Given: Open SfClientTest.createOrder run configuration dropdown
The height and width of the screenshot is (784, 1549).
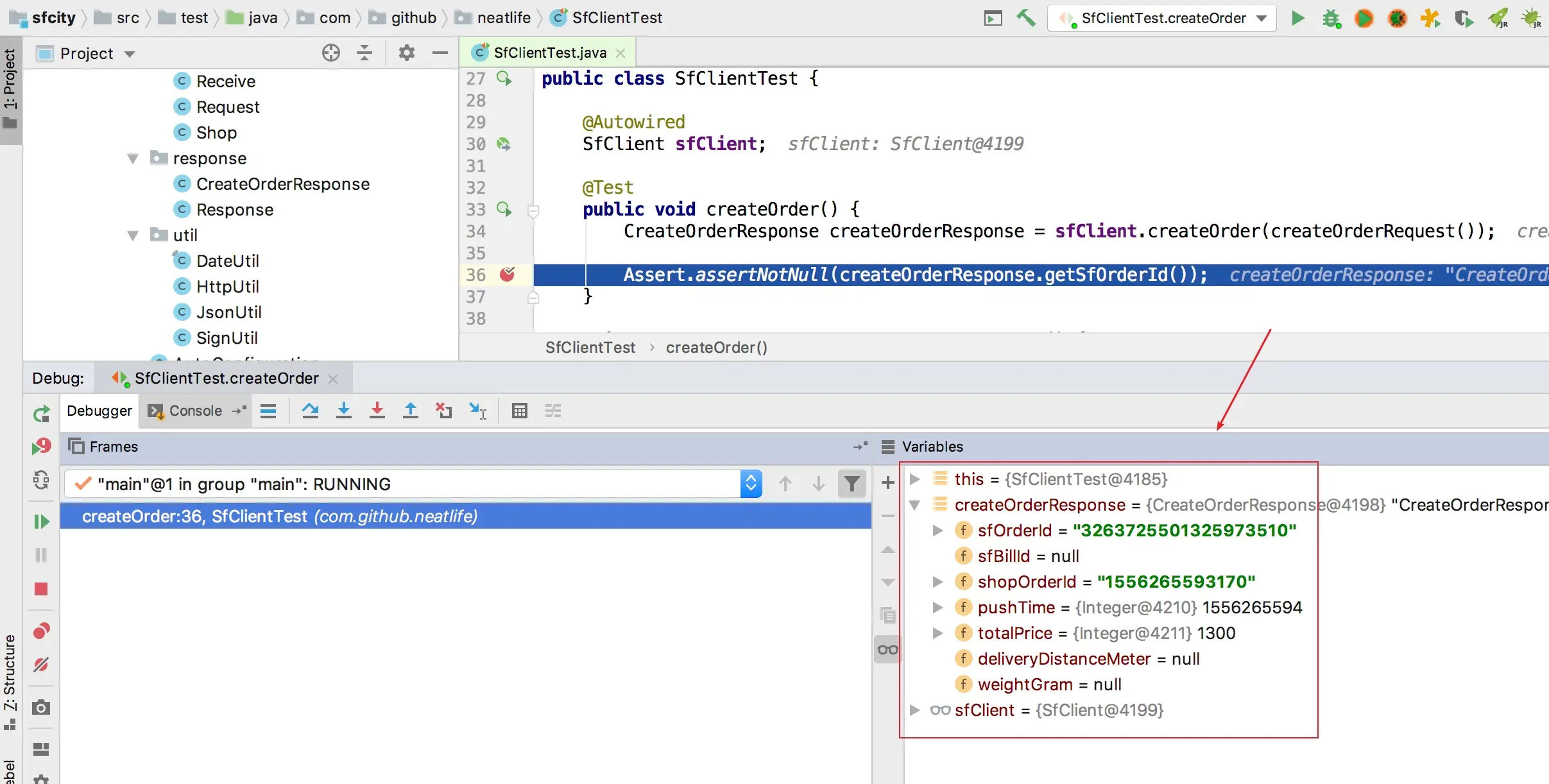Looking at the screenshot, I should pos(1162,18).
